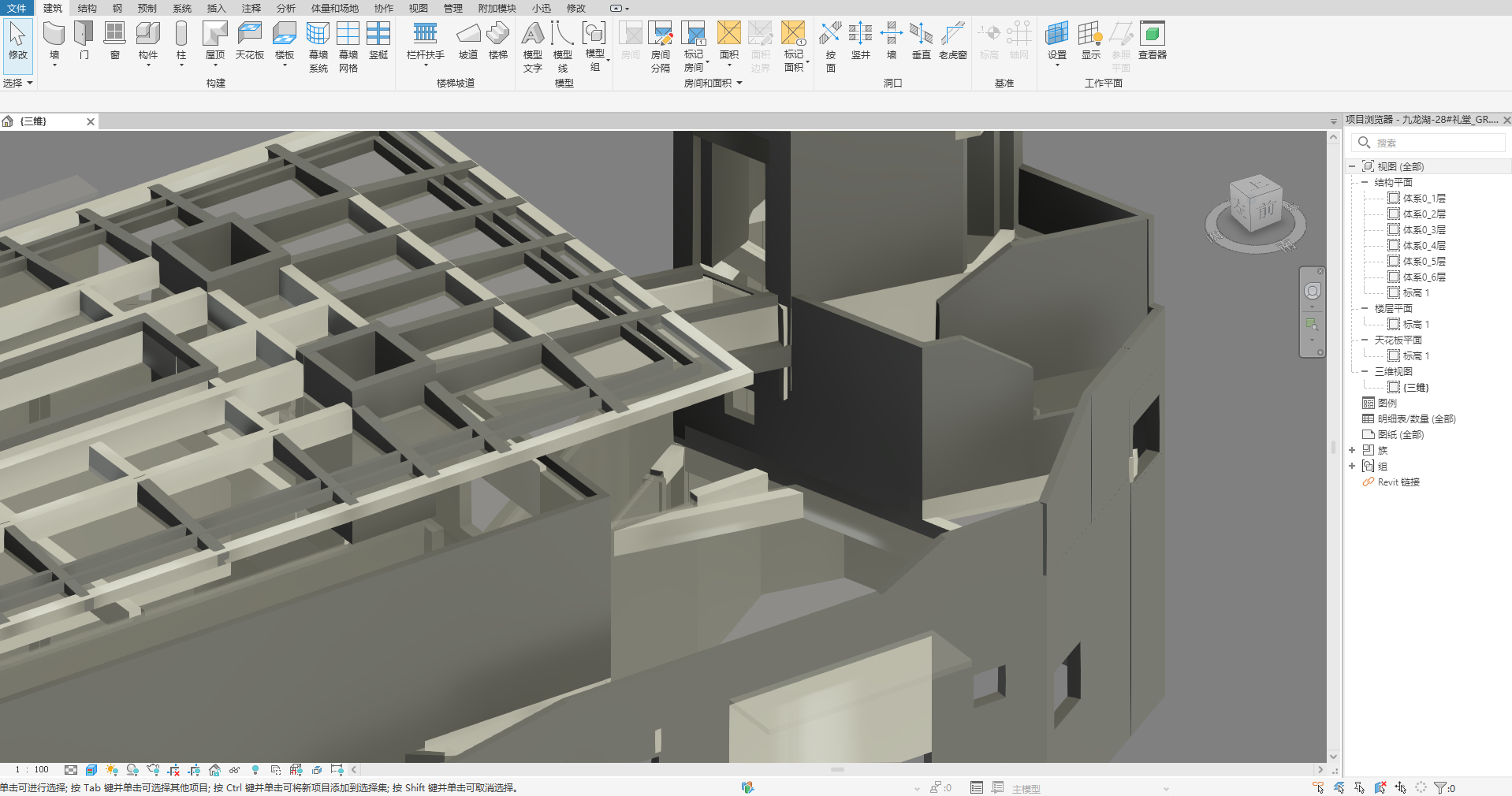Image resolution: width=1512 pixels, height=796 pixels.
Task: Click the horizontal scrollbar below the 3D view
Action: click(836, 770)
